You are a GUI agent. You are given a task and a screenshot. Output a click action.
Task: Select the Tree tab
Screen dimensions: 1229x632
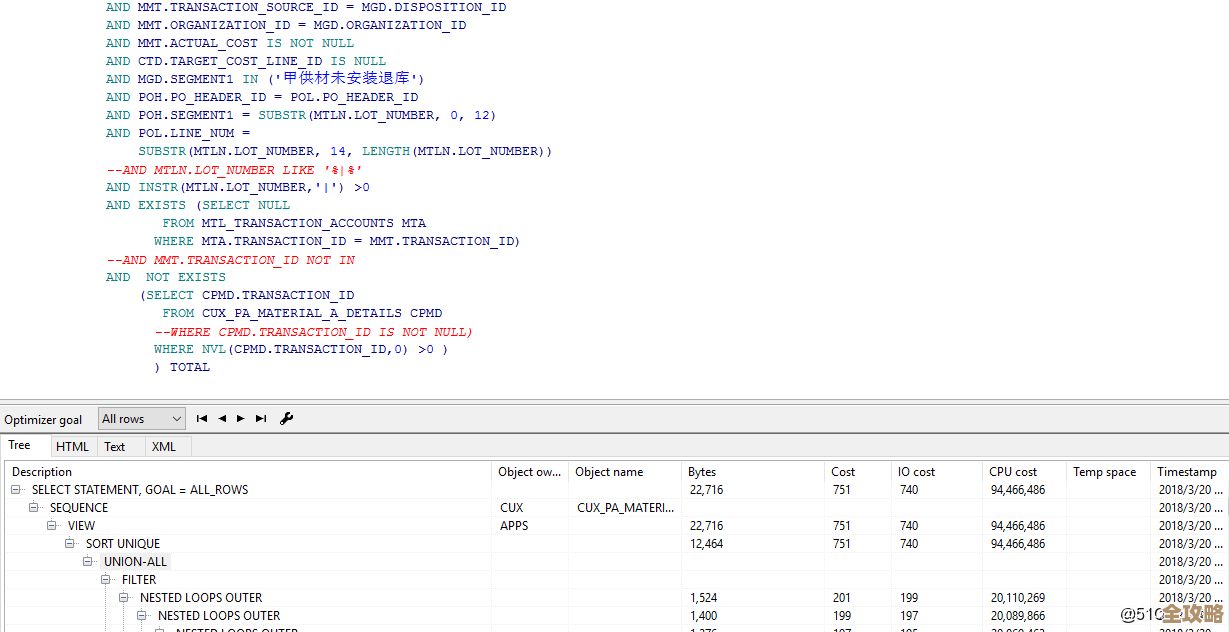pyautogui.click(x=20, y=446)
